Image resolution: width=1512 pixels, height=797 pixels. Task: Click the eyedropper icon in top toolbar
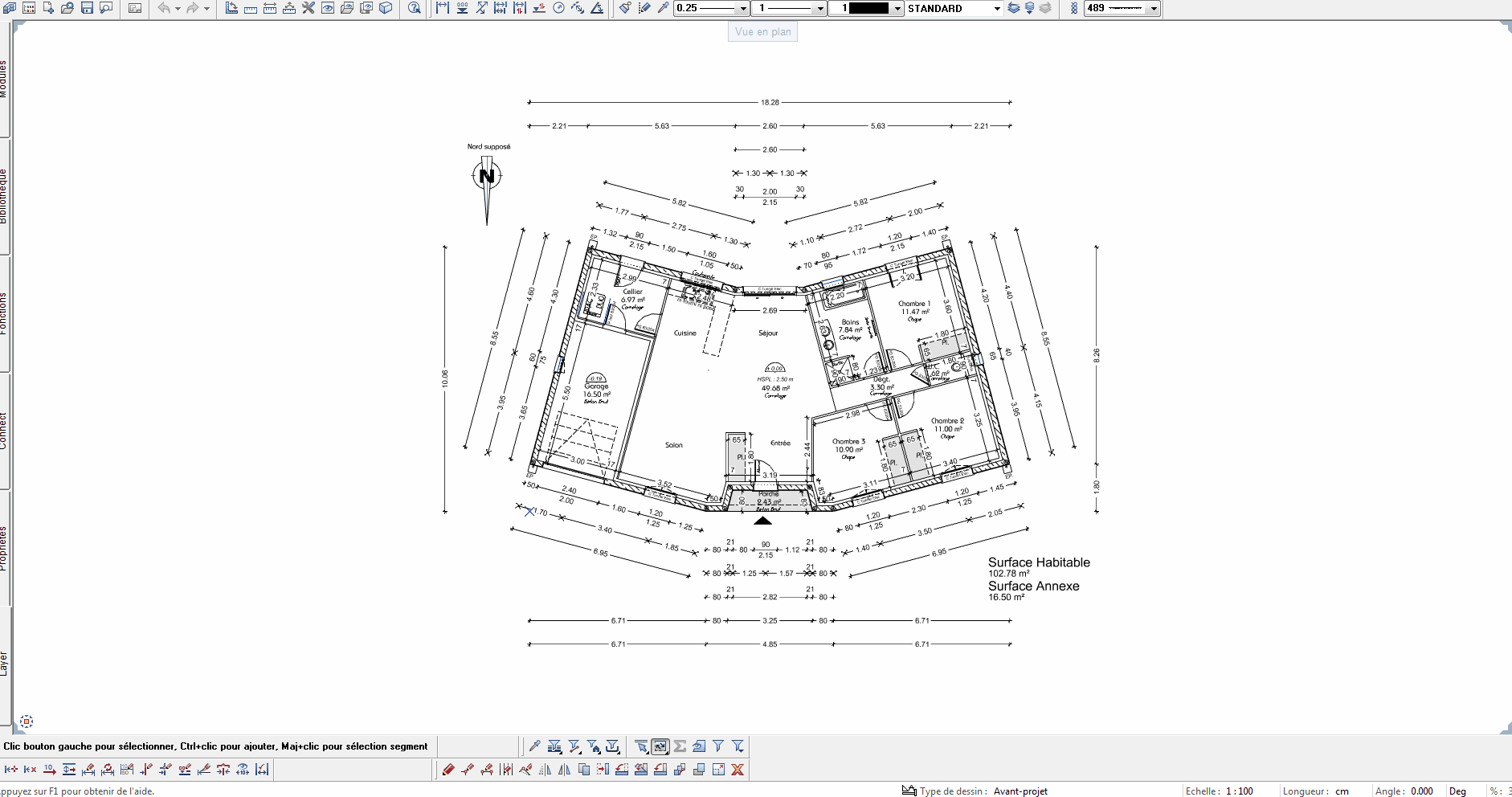[664, 8]
